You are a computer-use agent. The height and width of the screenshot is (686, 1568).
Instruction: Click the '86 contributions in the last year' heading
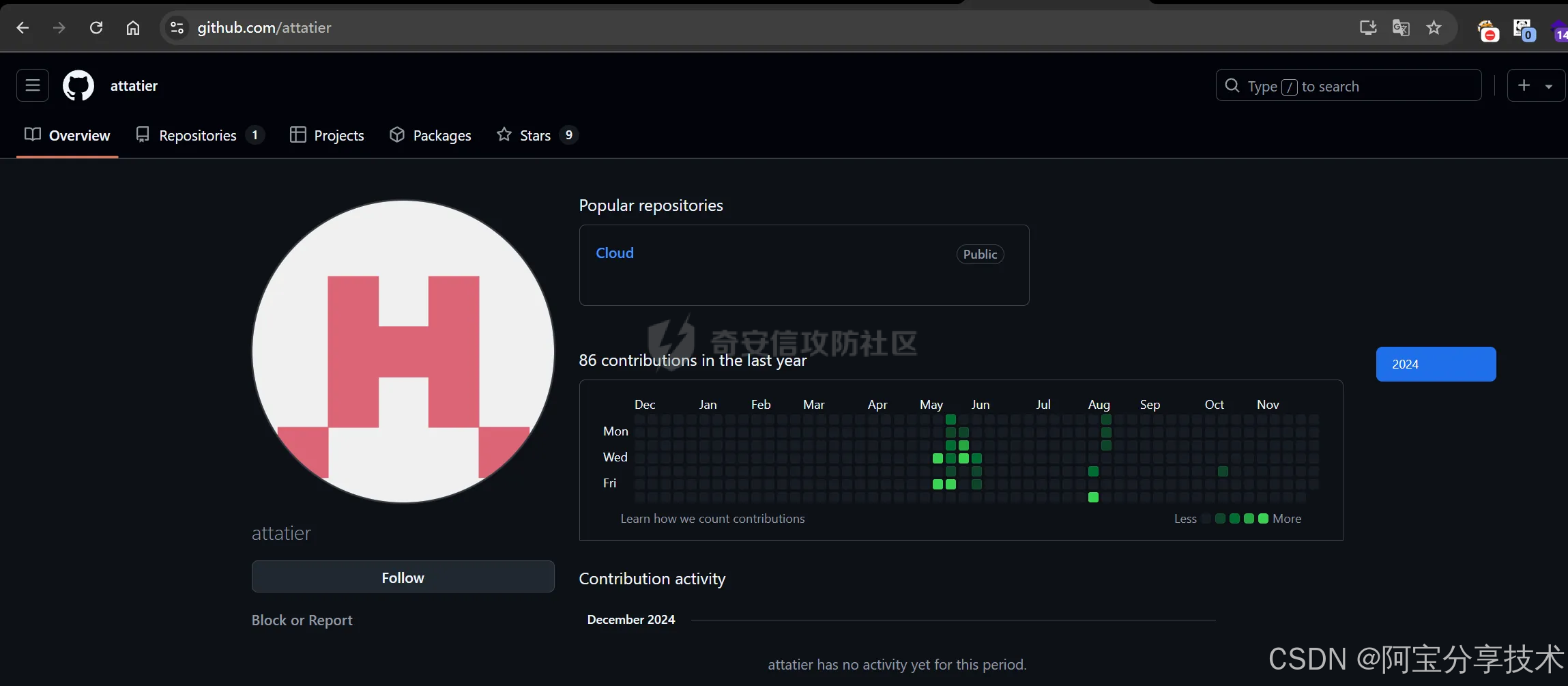(693, 360)
